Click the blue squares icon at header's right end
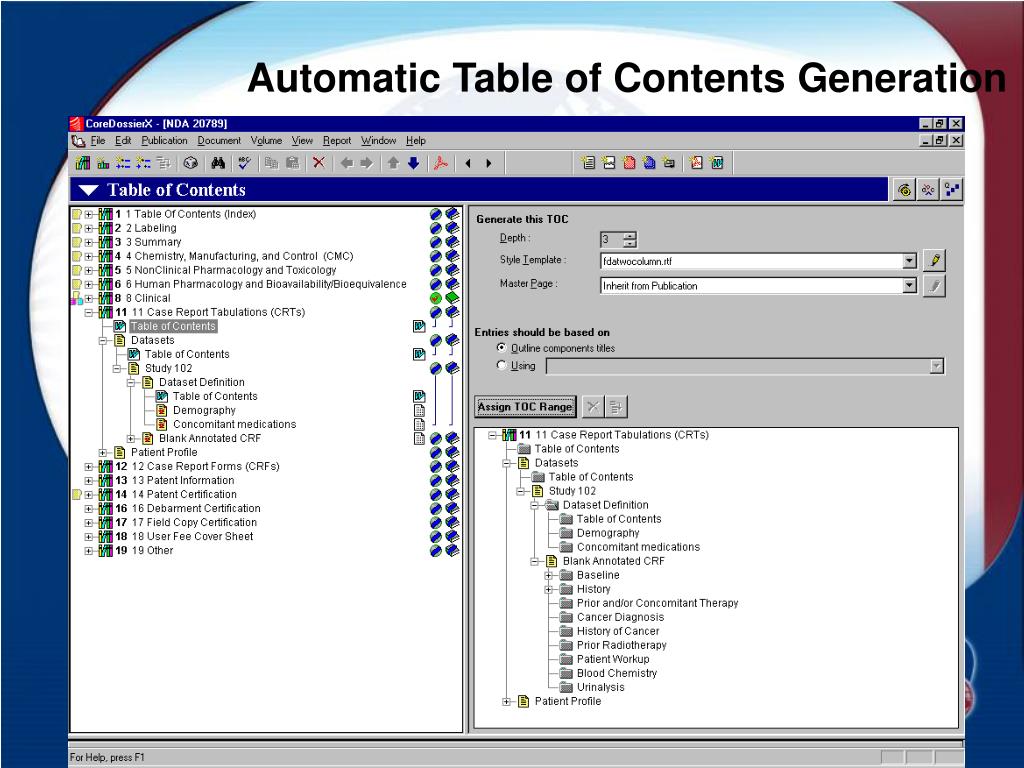This screenshot has height=768, width=1024. point(952,190)
